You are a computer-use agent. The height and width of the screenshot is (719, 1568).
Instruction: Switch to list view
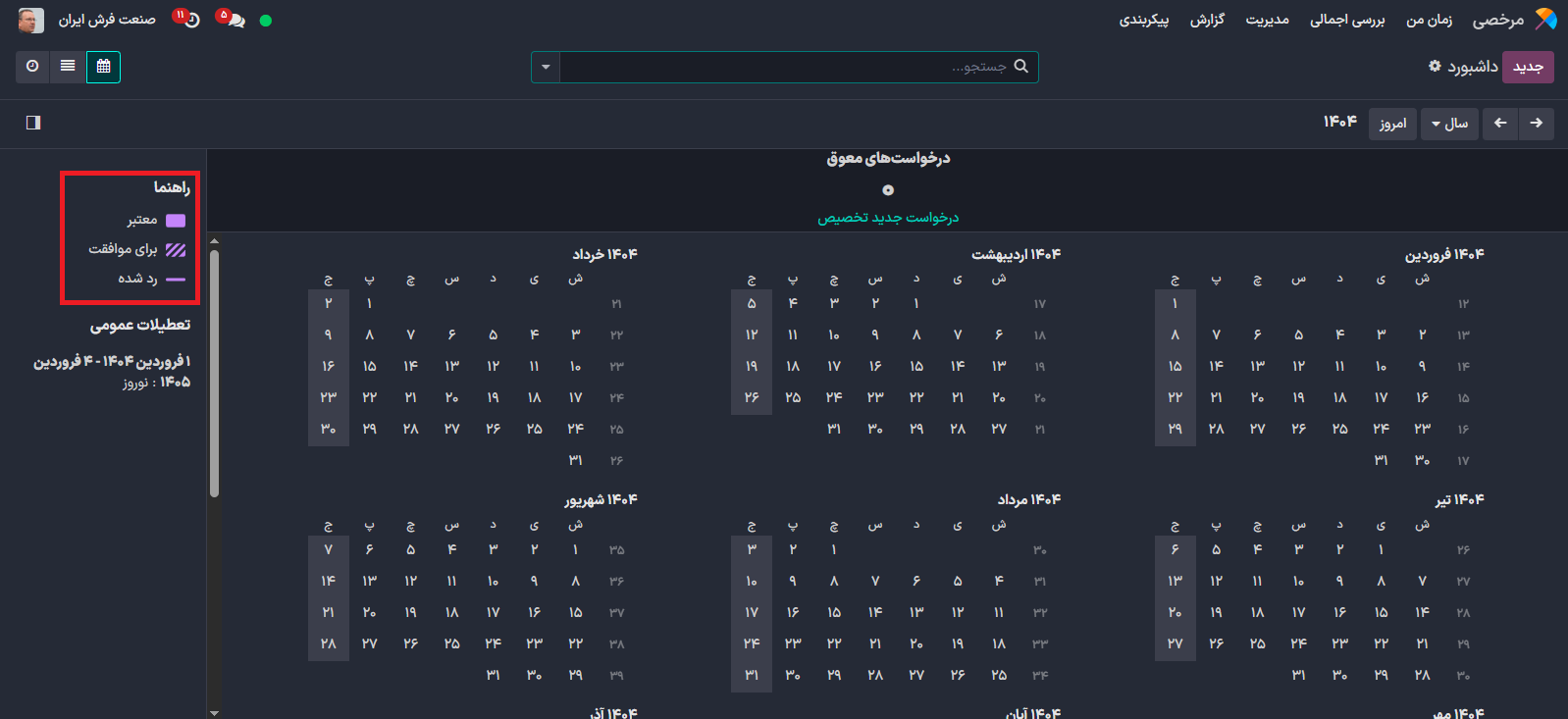tap(68, 67)
